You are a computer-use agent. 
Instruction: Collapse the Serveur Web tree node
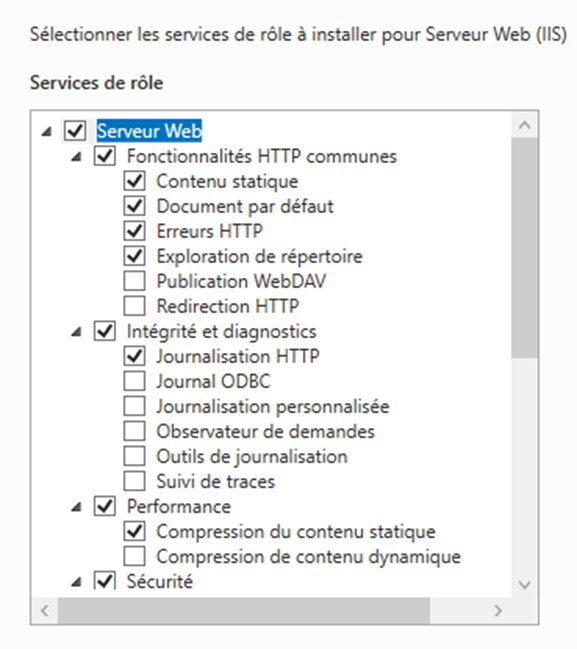coord(47,132)
